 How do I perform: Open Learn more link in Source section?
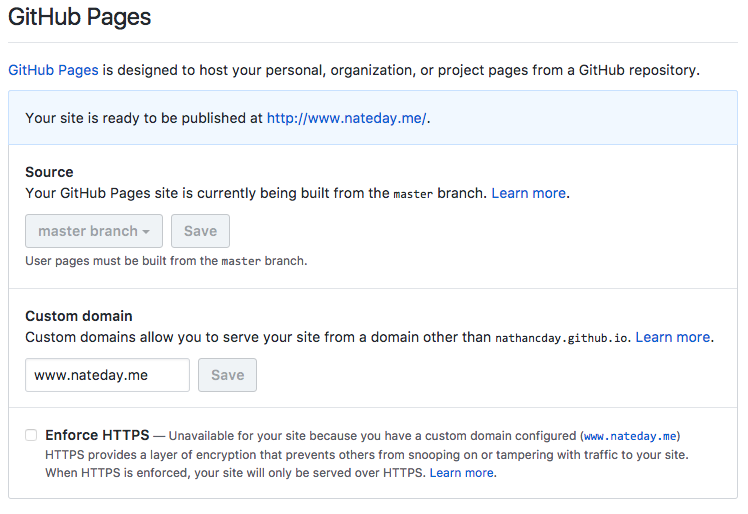click(528, 193)
